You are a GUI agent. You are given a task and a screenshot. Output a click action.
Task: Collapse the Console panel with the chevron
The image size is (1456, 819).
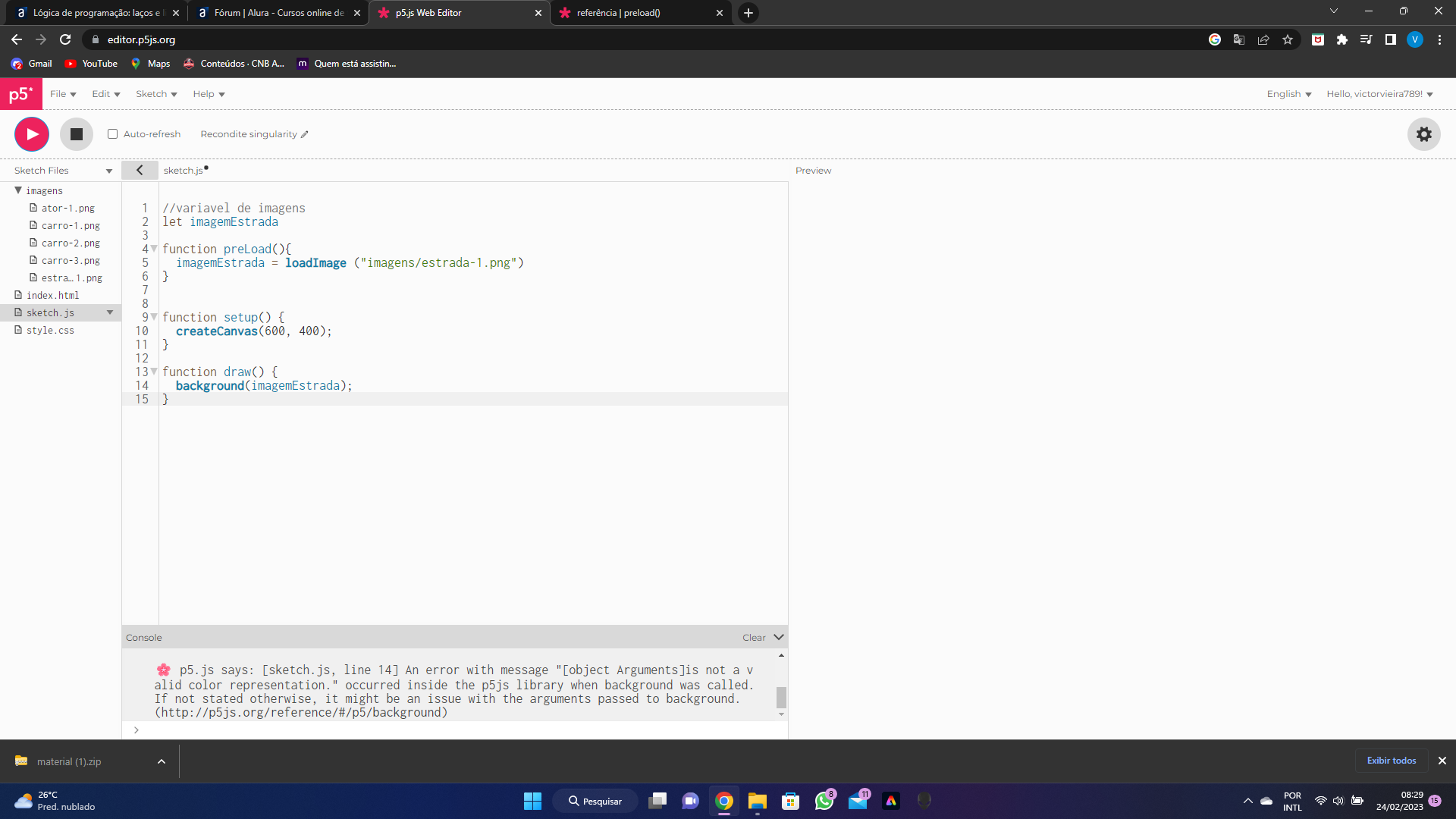tap(779, 637)
